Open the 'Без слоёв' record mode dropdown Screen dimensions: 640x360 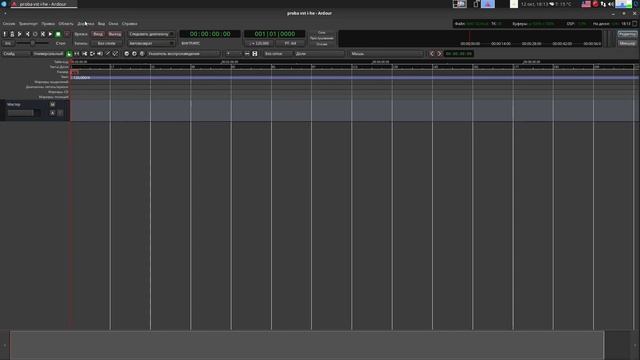coord(107,43)
